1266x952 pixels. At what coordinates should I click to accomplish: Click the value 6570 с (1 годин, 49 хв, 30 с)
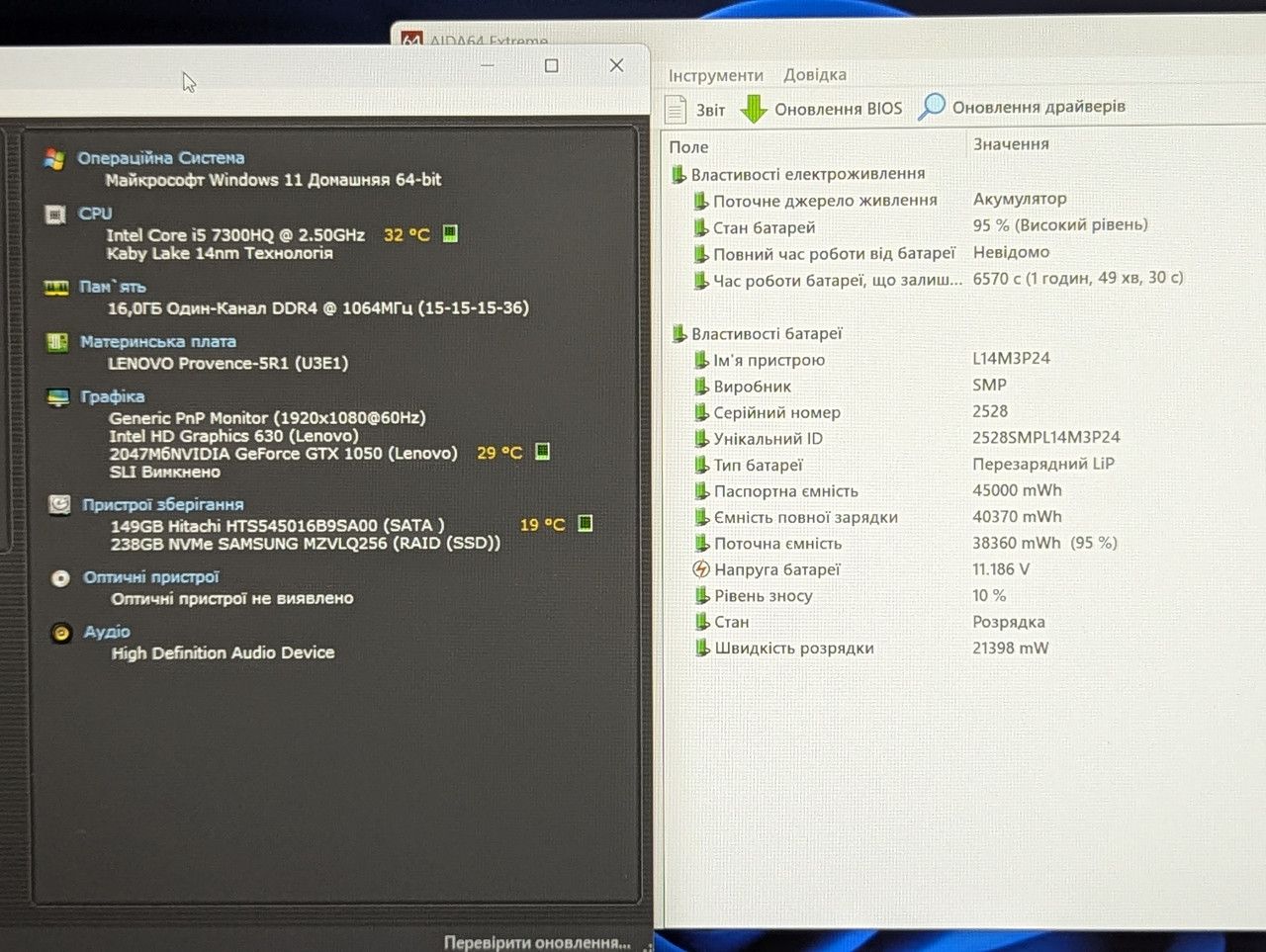1078,278
